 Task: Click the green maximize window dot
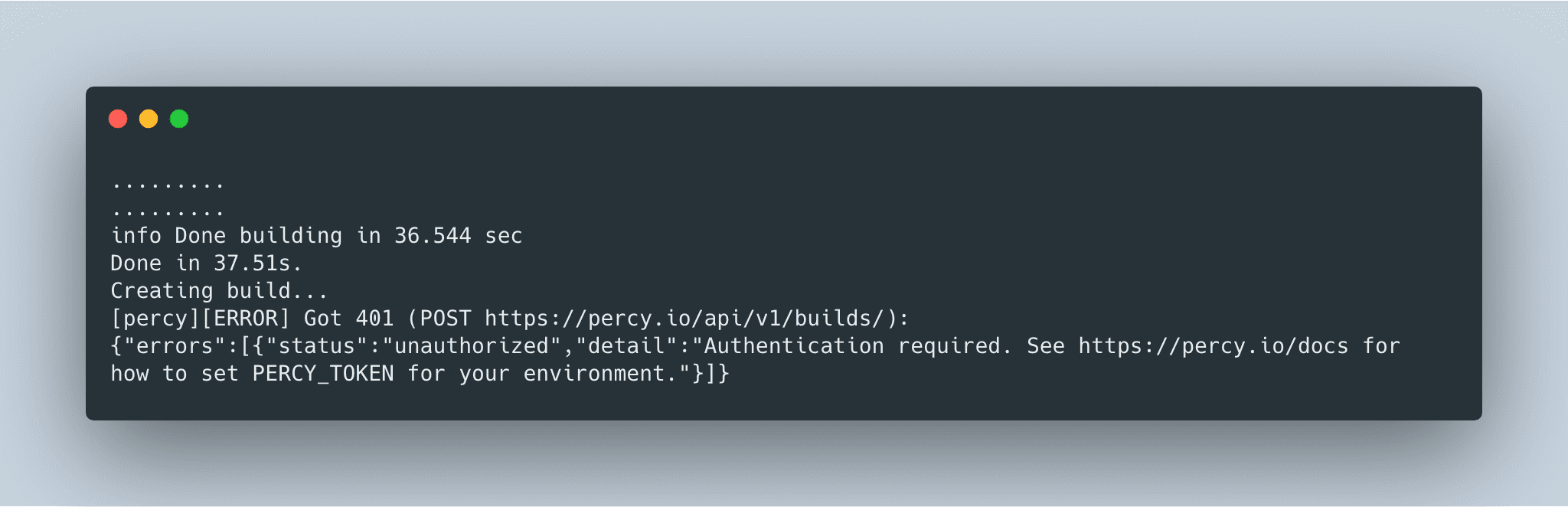point(179,119)
